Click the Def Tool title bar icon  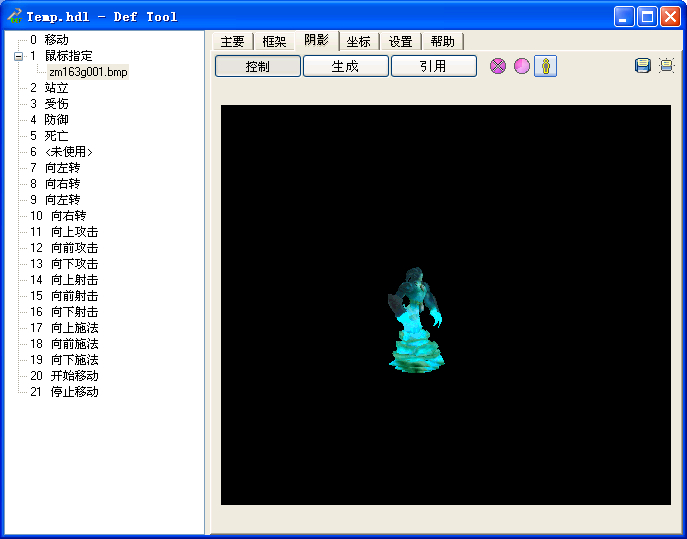(x=14, y=16)
